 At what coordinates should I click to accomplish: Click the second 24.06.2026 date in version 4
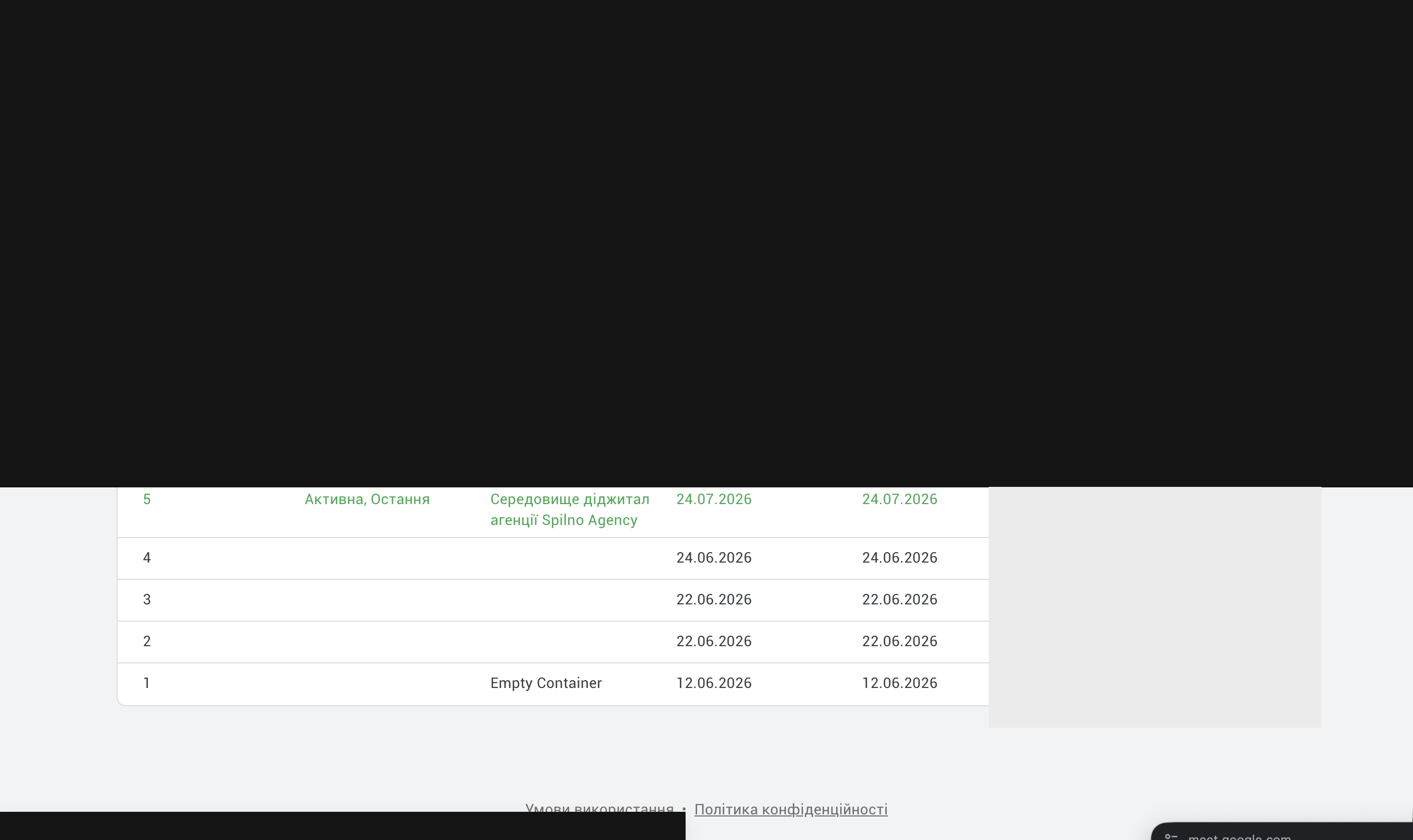pos(899,558)
